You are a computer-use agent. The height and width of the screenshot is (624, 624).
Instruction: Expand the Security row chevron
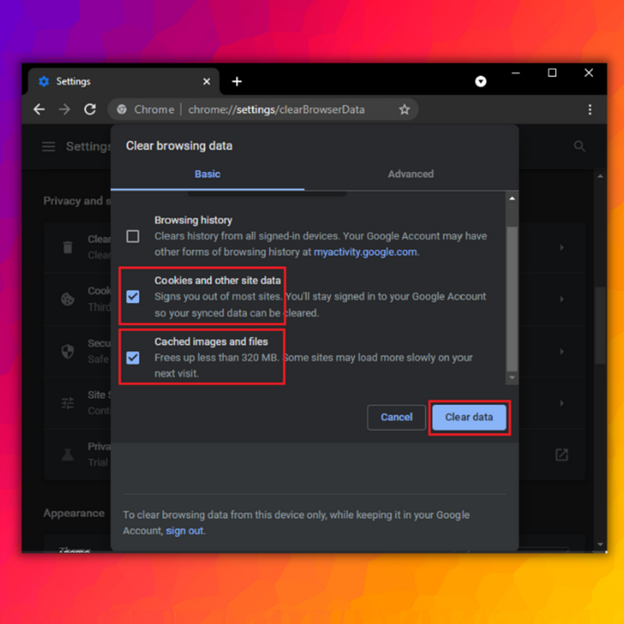[562, 351]
